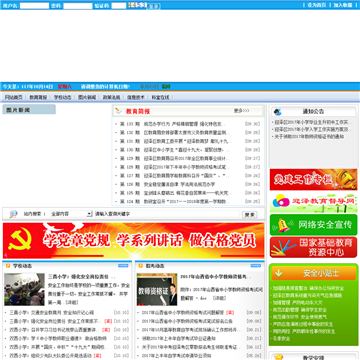Open the 第130期 bulletin entry

[x=175, y=150]
